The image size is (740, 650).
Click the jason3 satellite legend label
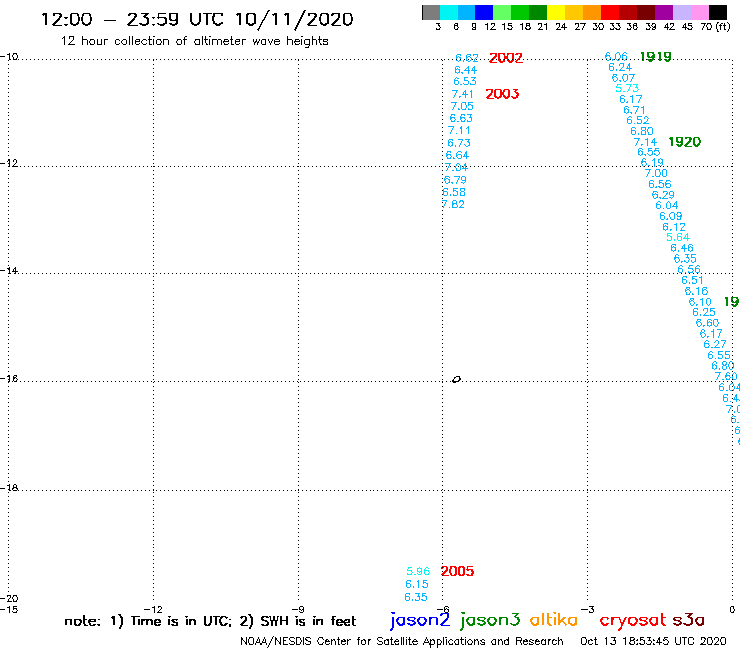point(490,620)
